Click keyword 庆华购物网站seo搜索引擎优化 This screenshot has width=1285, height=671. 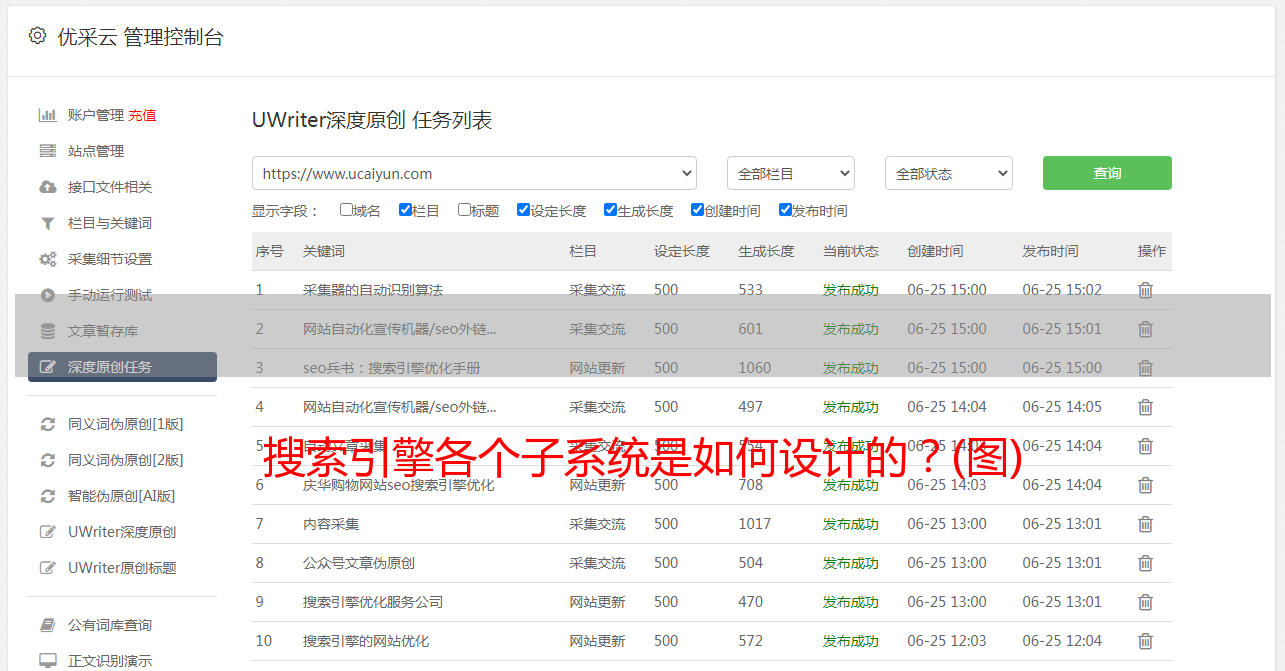pos(399,485)
